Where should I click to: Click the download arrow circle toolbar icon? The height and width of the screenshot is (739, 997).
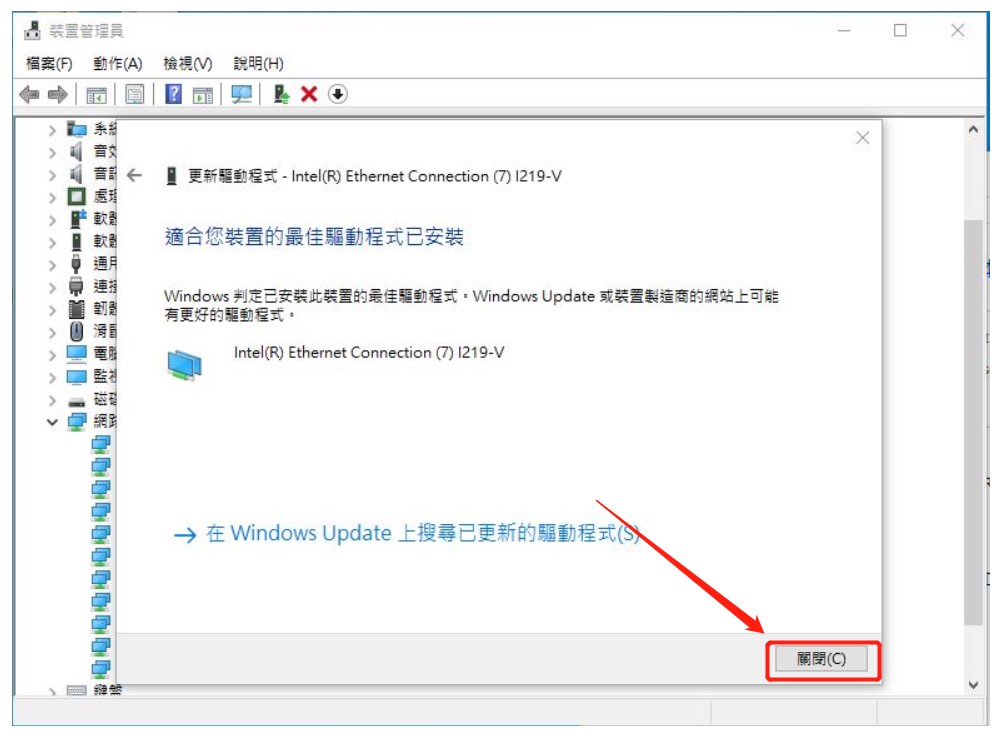pyautogui.click(x=338, y=94)
